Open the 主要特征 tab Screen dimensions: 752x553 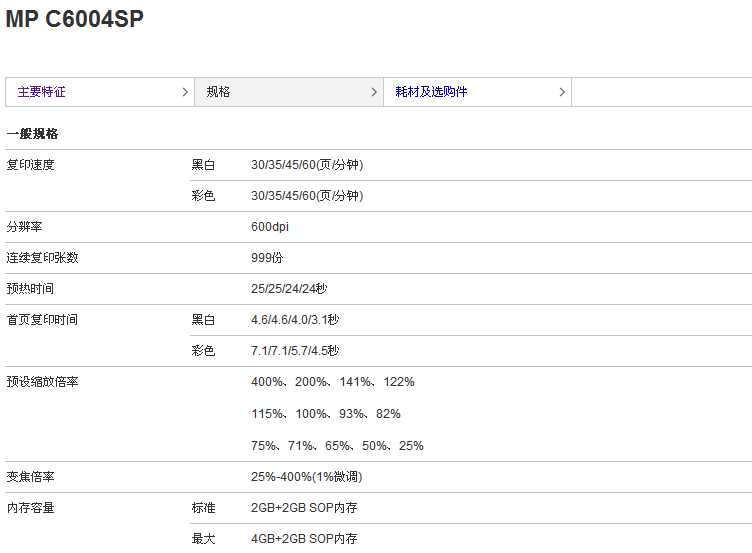pos(41,92)
